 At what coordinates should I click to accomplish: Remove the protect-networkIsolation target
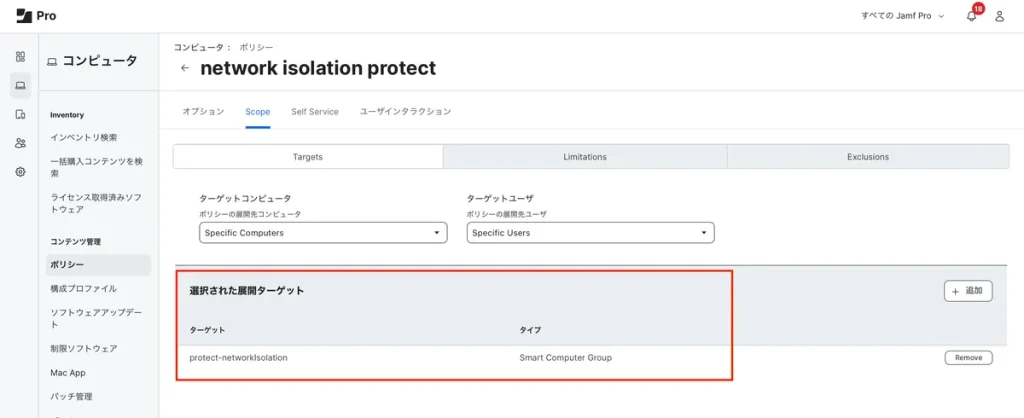968,358
